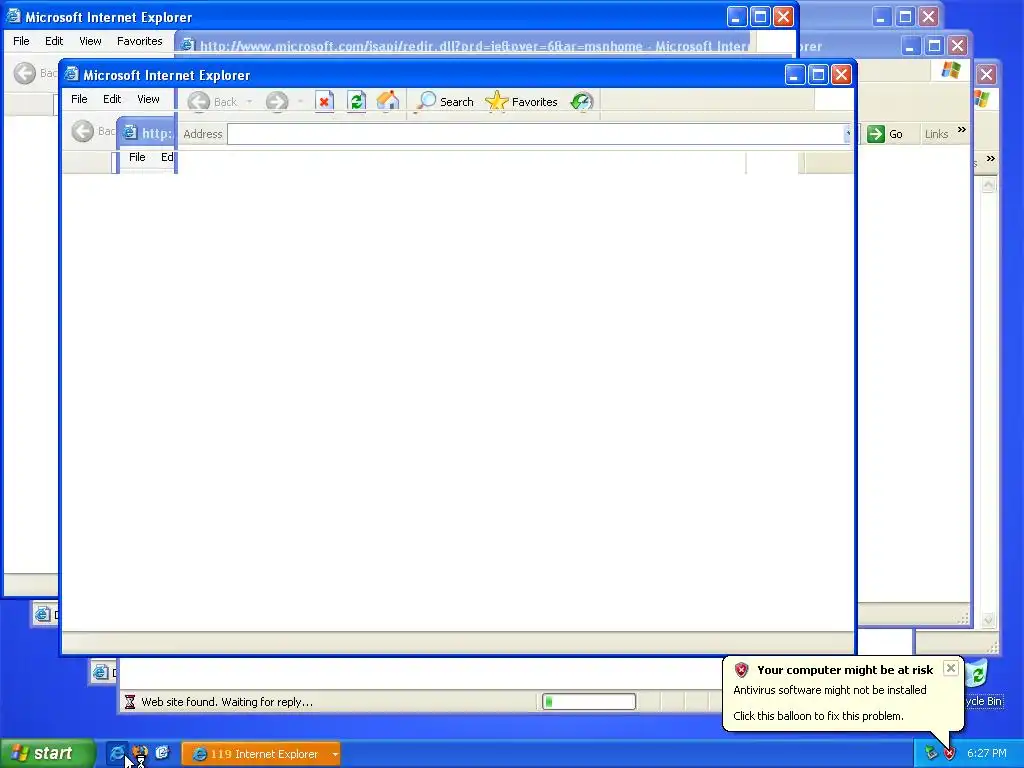Click the back-left window's IE title bar icon
1024x768 pixels.
13,16
